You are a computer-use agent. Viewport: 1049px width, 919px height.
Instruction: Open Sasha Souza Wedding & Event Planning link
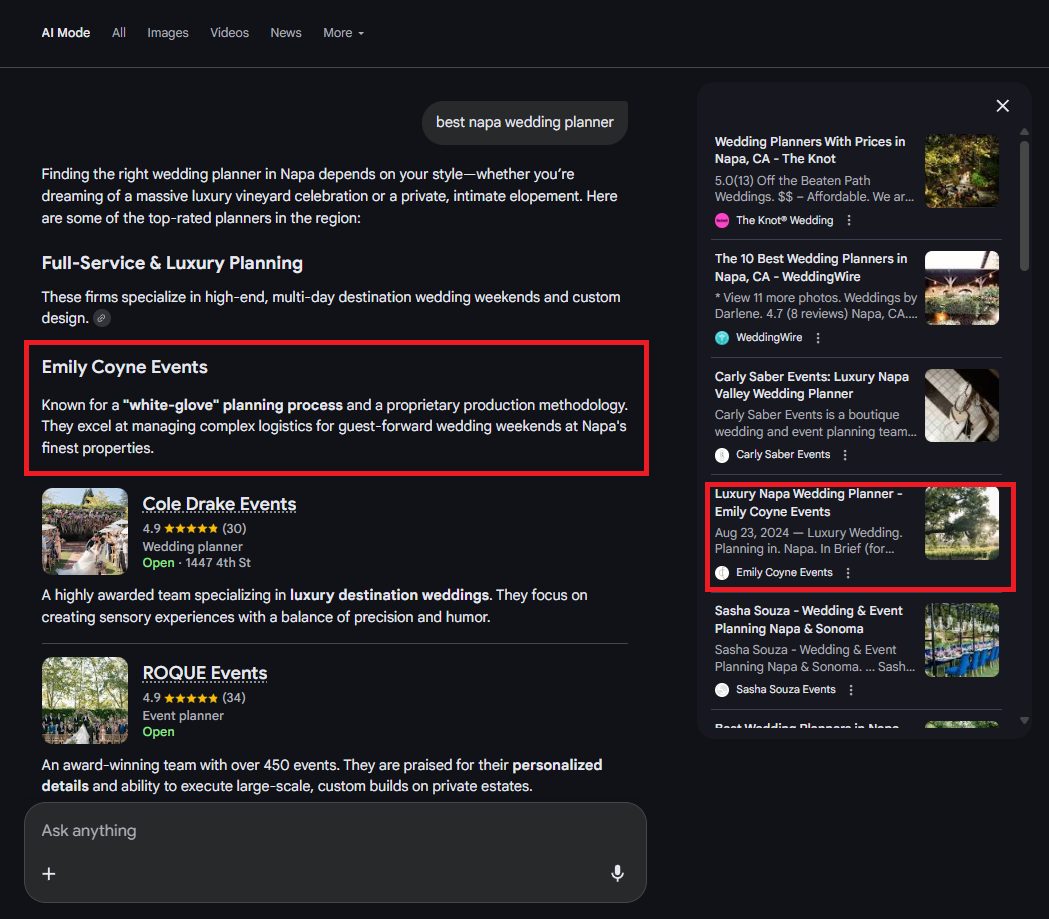808,619
